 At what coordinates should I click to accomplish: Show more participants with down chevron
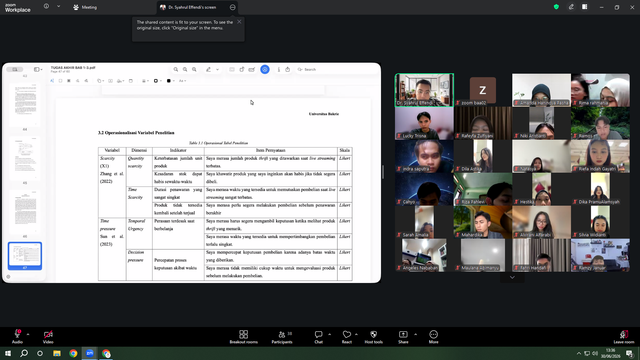[x=512, y=278]
